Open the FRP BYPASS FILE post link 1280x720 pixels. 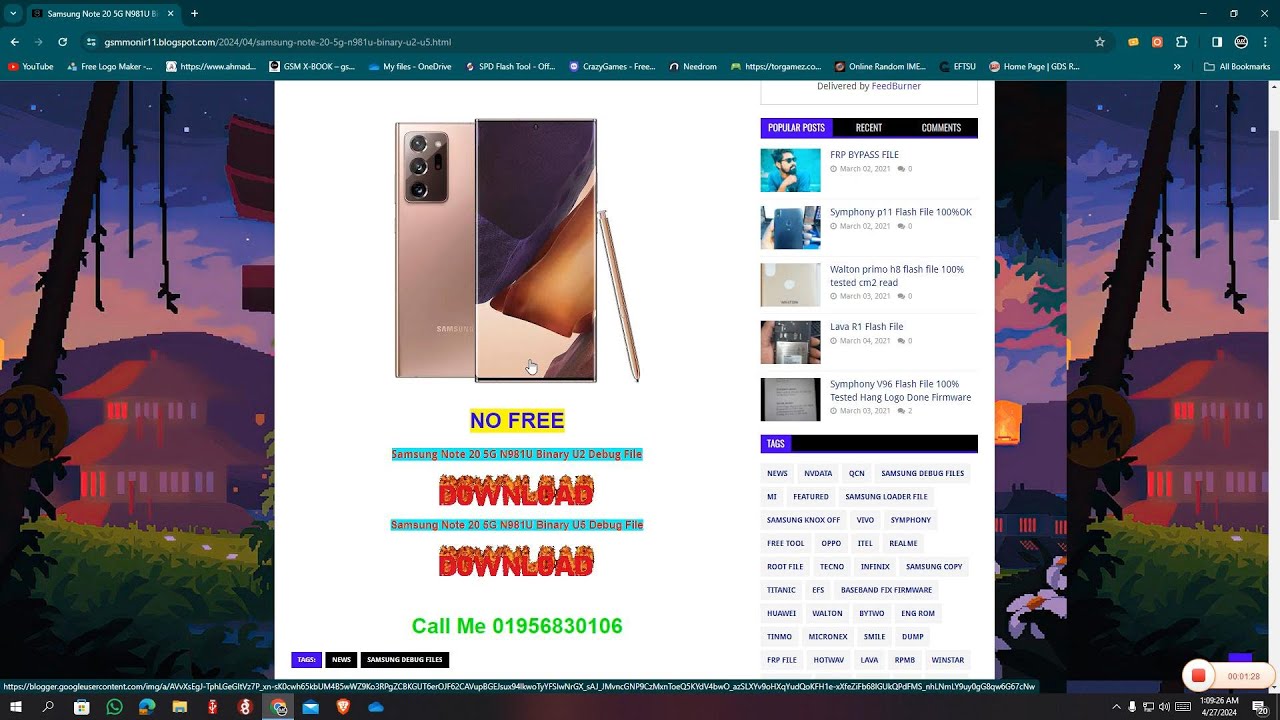(x=864, y=155)
